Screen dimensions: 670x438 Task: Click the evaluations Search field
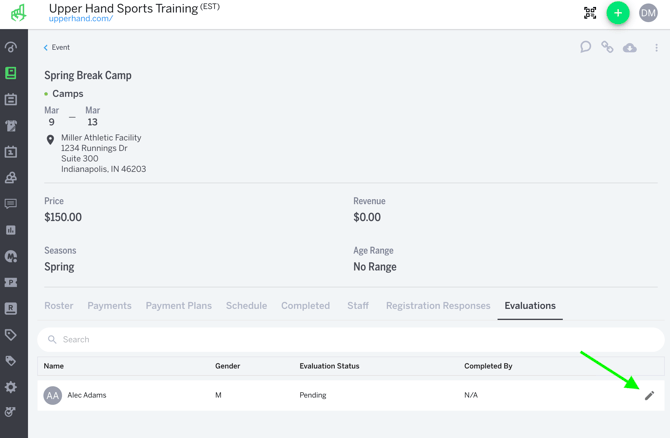tap(350, 340)
